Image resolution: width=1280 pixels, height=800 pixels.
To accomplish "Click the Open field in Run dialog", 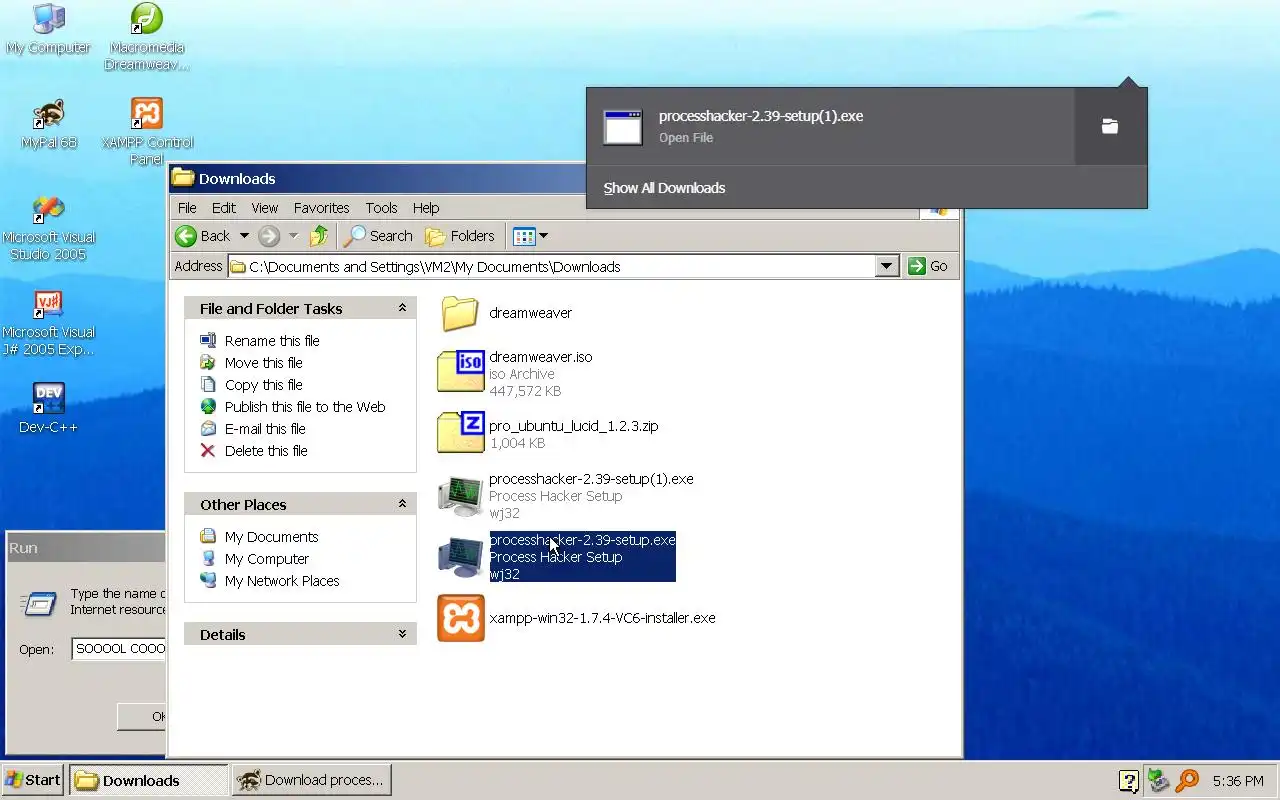I will click(x=119, y=649).
